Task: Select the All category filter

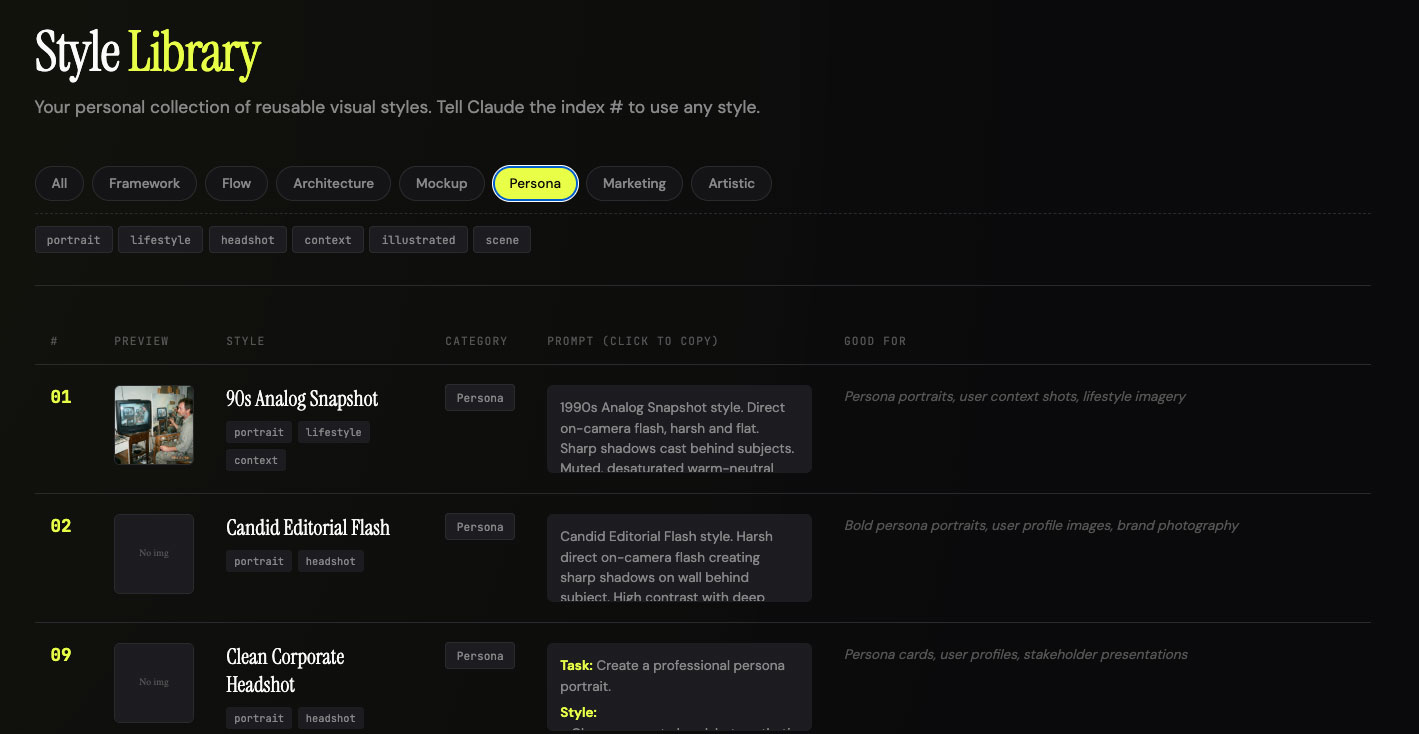Action: [x=59, y=183]
